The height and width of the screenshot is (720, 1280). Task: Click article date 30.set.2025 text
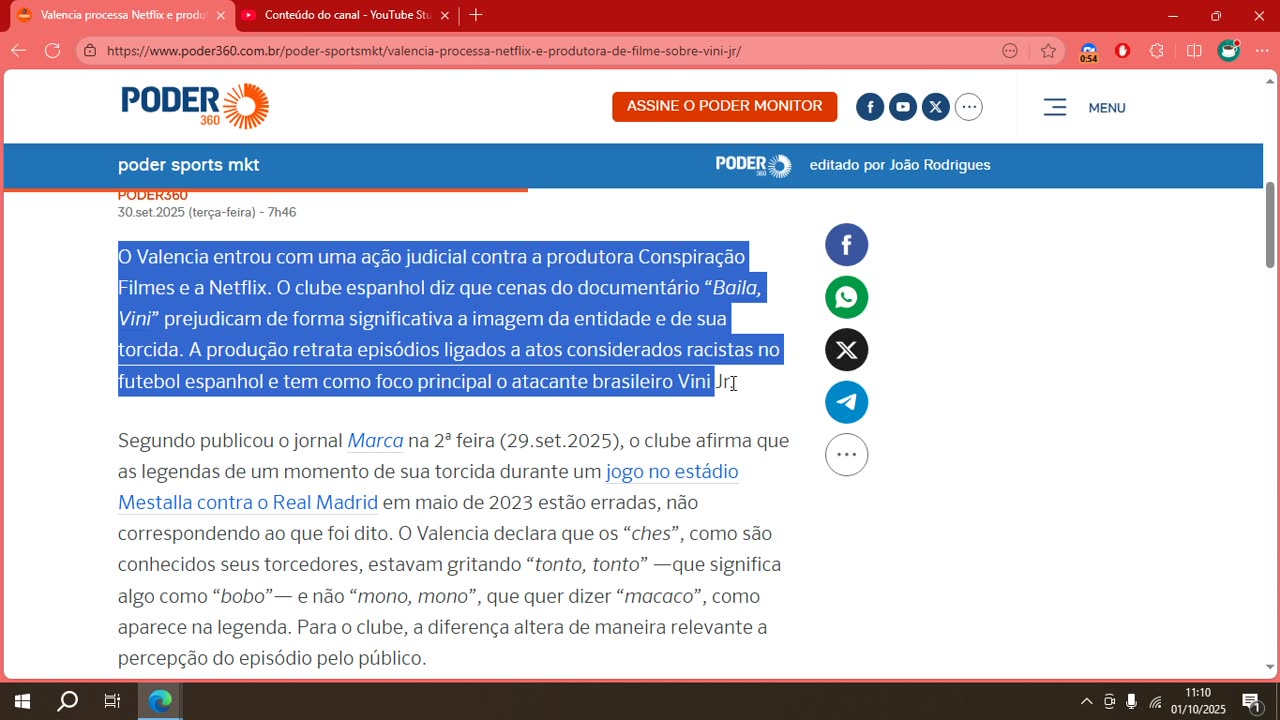click(x=207, y=213)
